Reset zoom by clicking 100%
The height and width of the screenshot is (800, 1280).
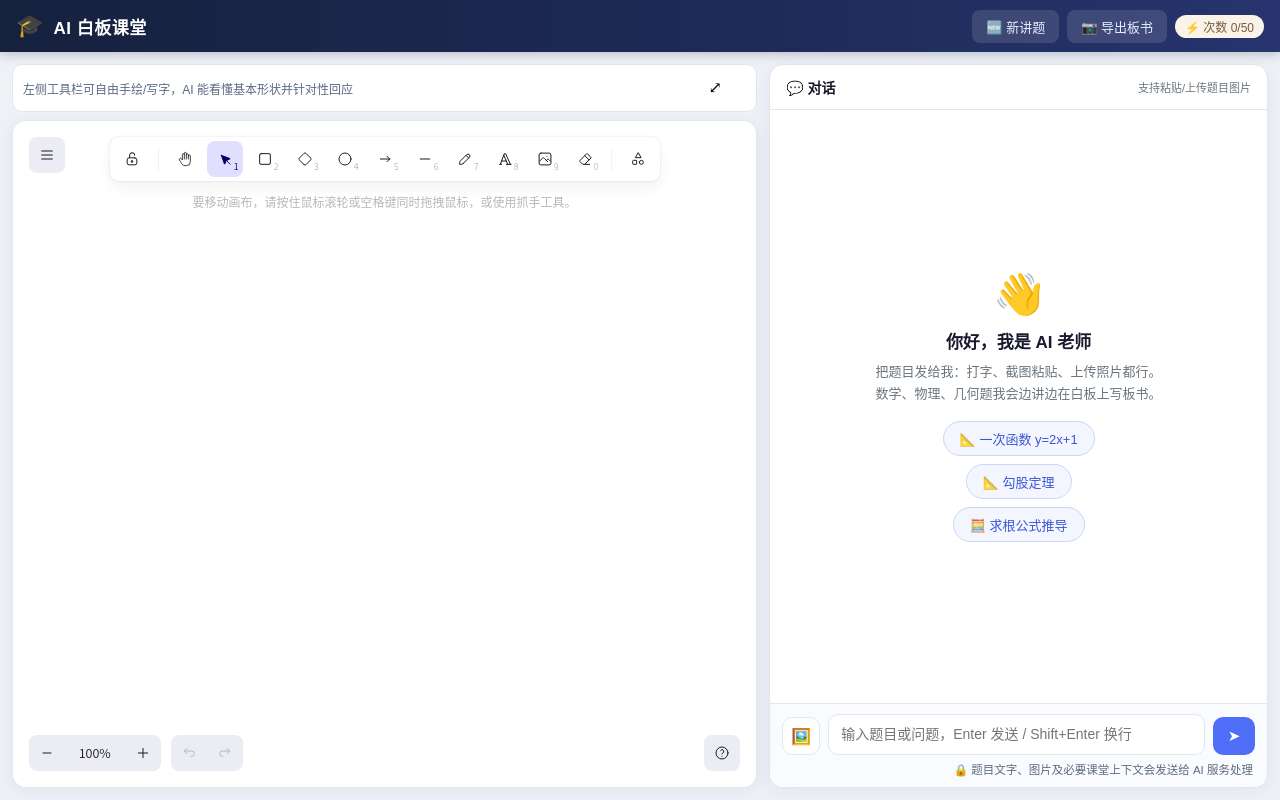click(95, 753)
